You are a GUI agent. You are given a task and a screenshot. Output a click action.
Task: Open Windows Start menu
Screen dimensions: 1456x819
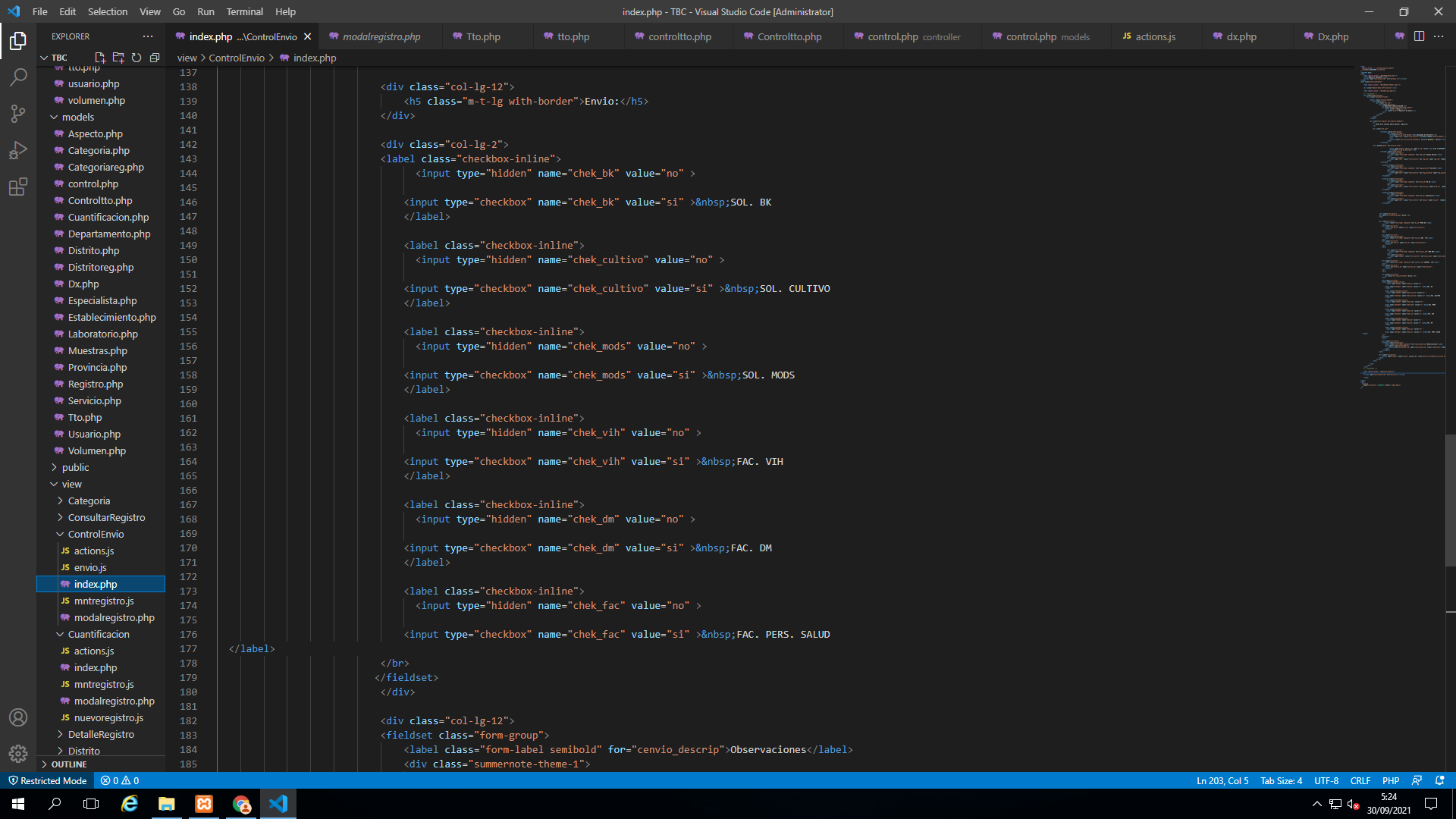pyautogui.click(x=18, y=804)
